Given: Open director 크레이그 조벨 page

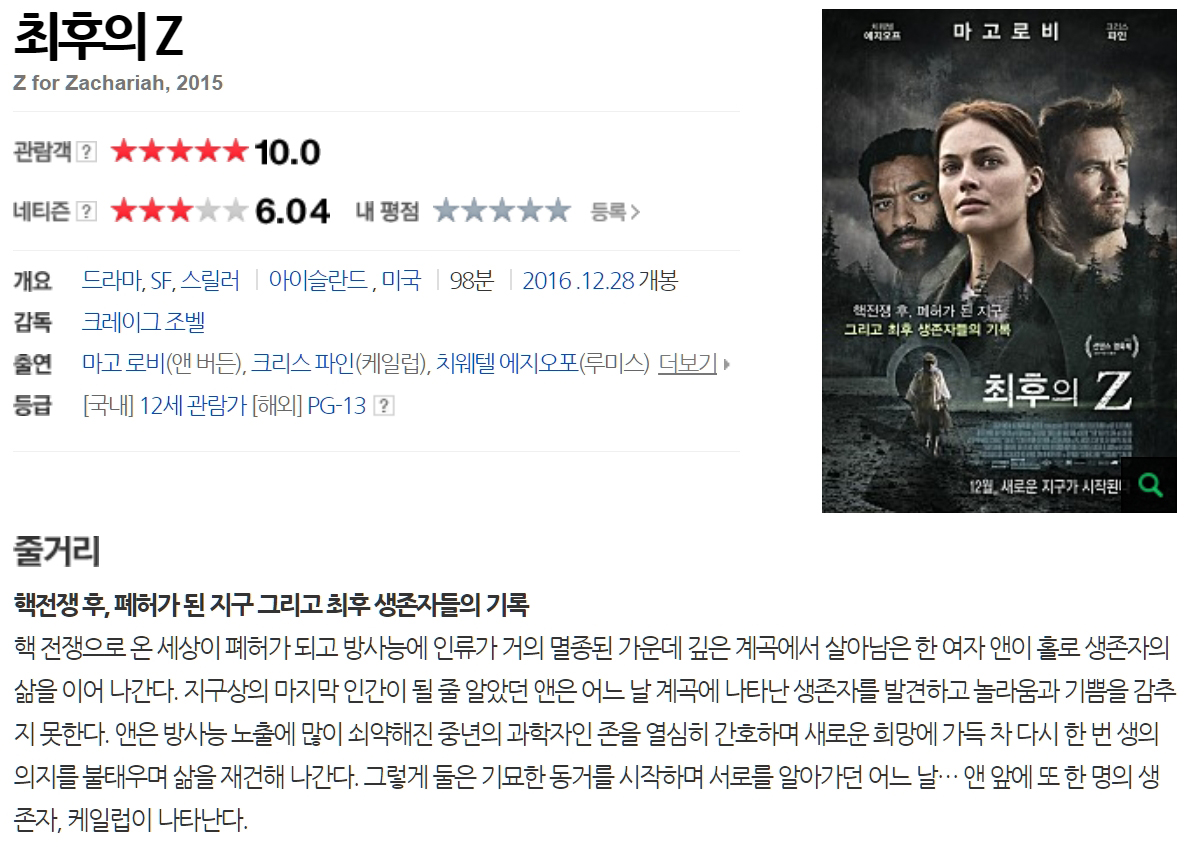Looking at the screenshot, I should click(143, 322).
